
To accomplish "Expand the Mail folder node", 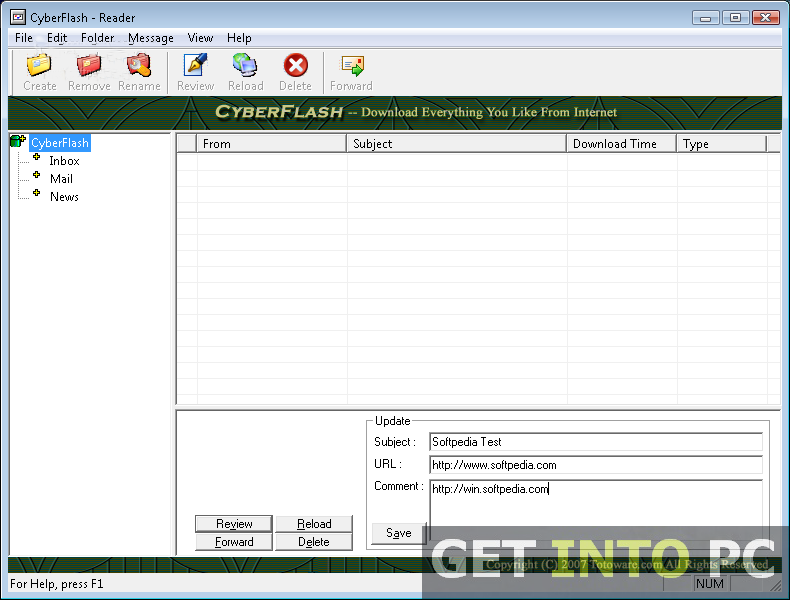I will coord(36,175).
